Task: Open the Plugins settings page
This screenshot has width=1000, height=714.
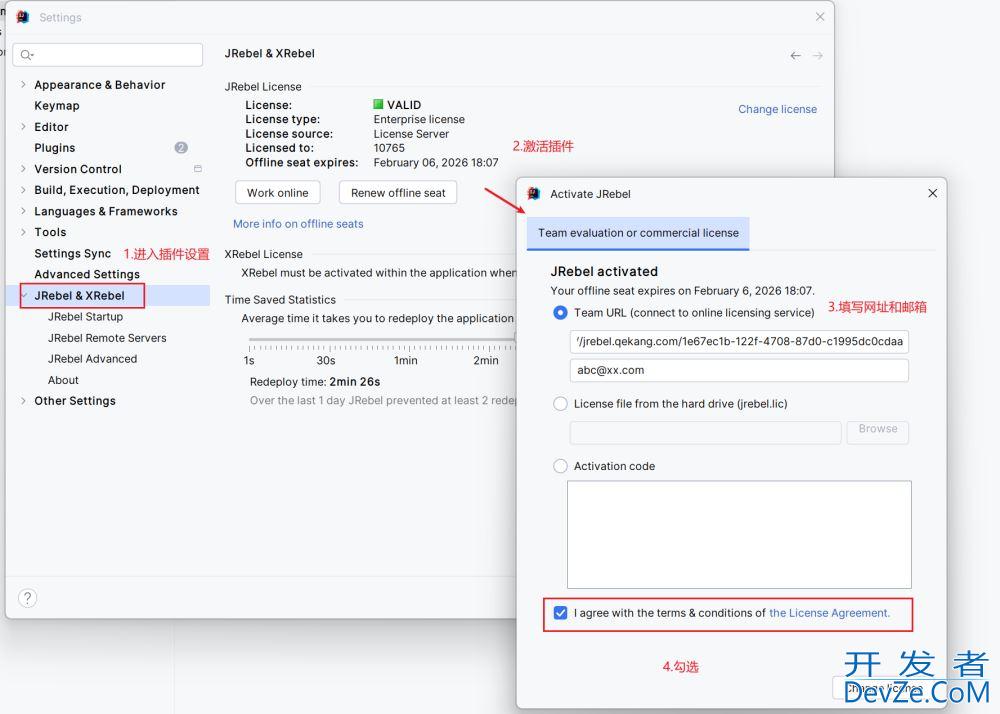Action: pos(55,148)
